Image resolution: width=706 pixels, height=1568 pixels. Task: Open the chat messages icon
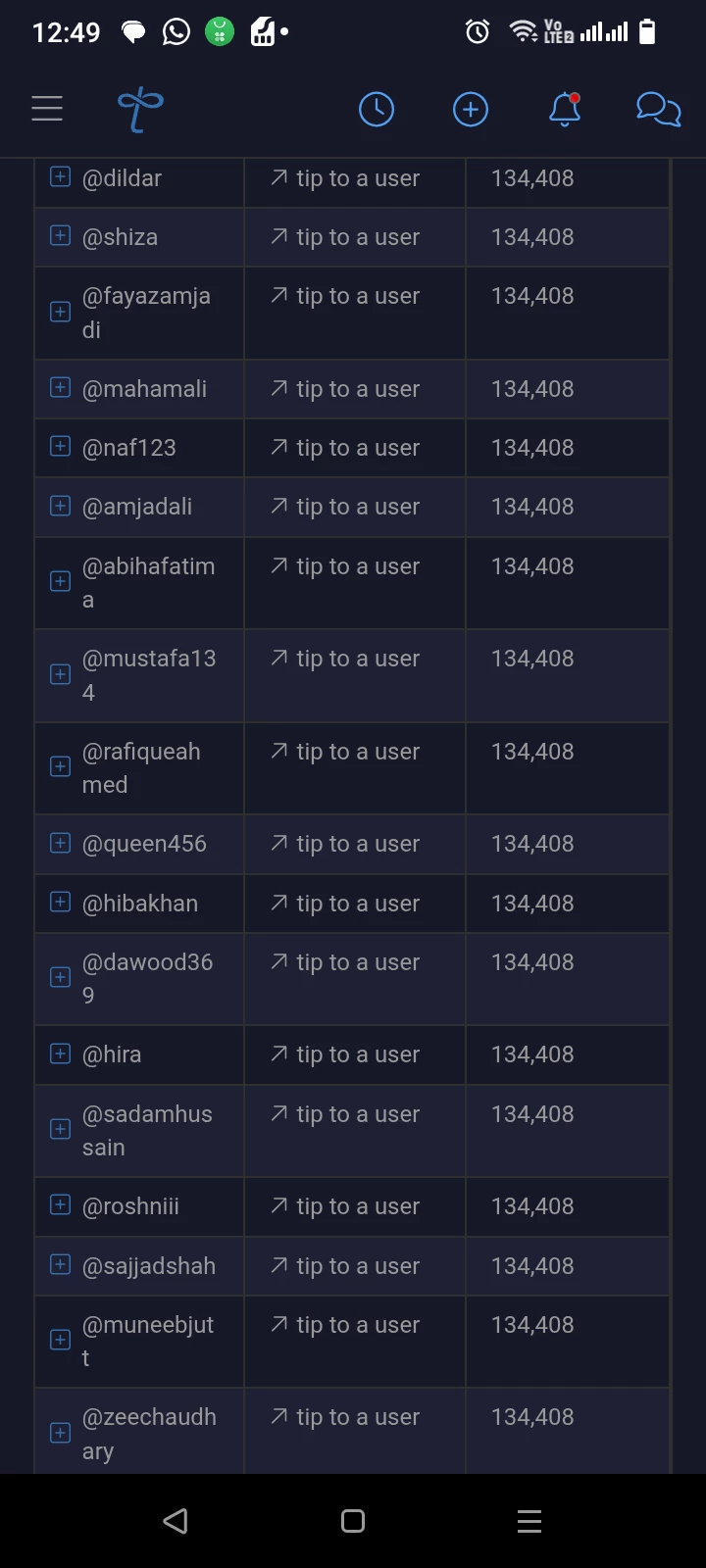[x=659, y=109]
